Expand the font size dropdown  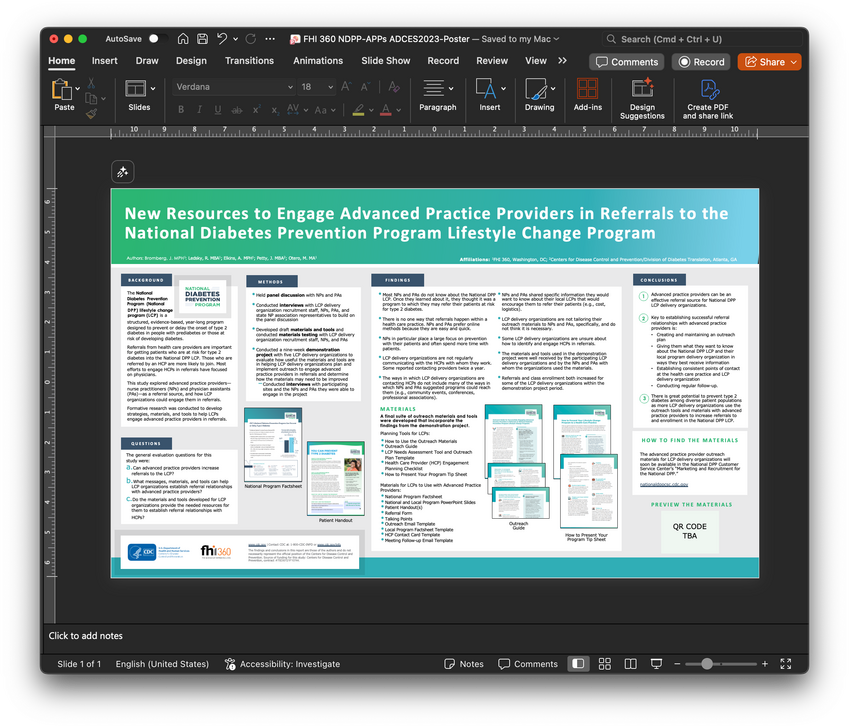click(331, 87)
